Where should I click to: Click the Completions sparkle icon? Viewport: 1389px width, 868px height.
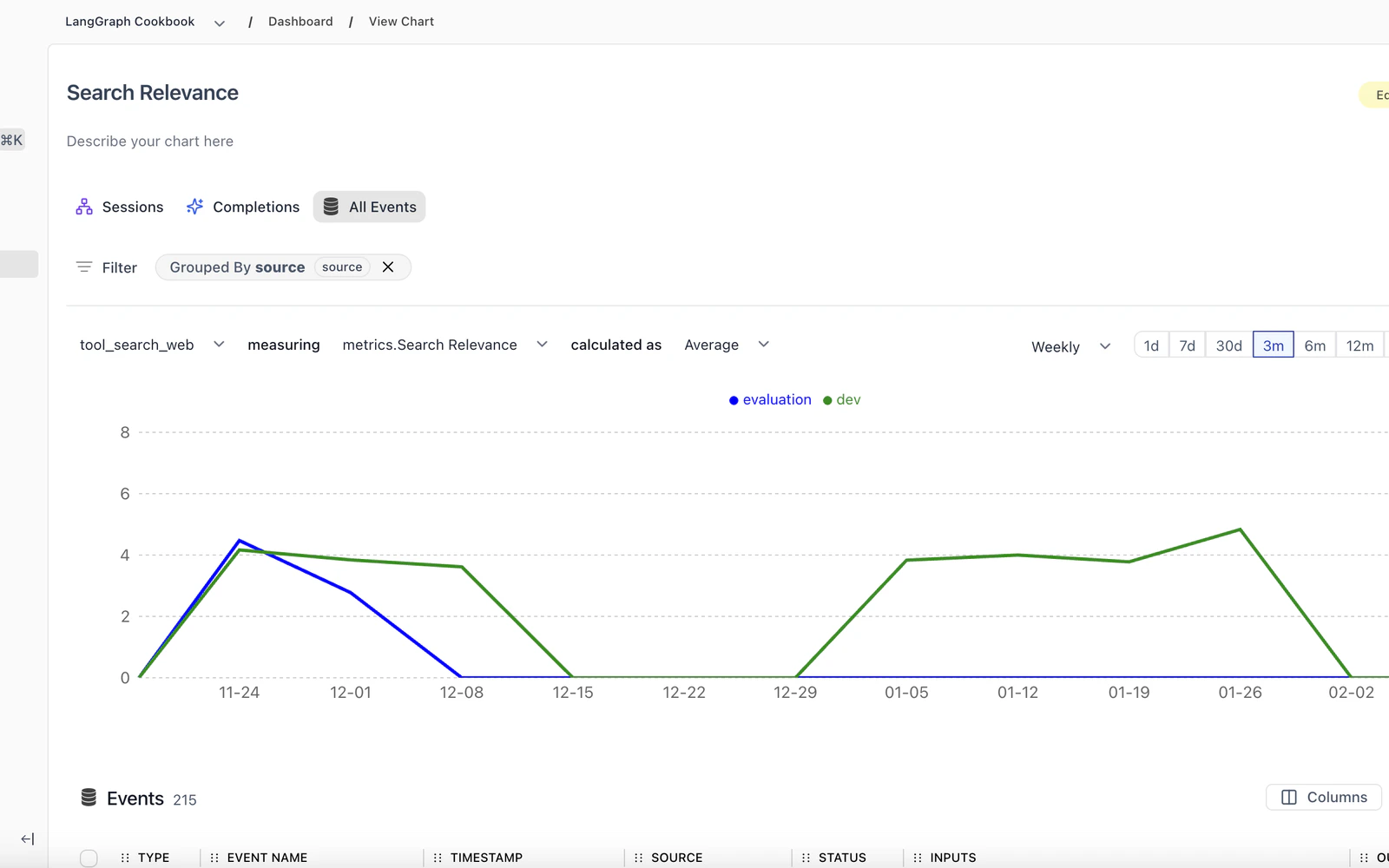tap(194, 207)
